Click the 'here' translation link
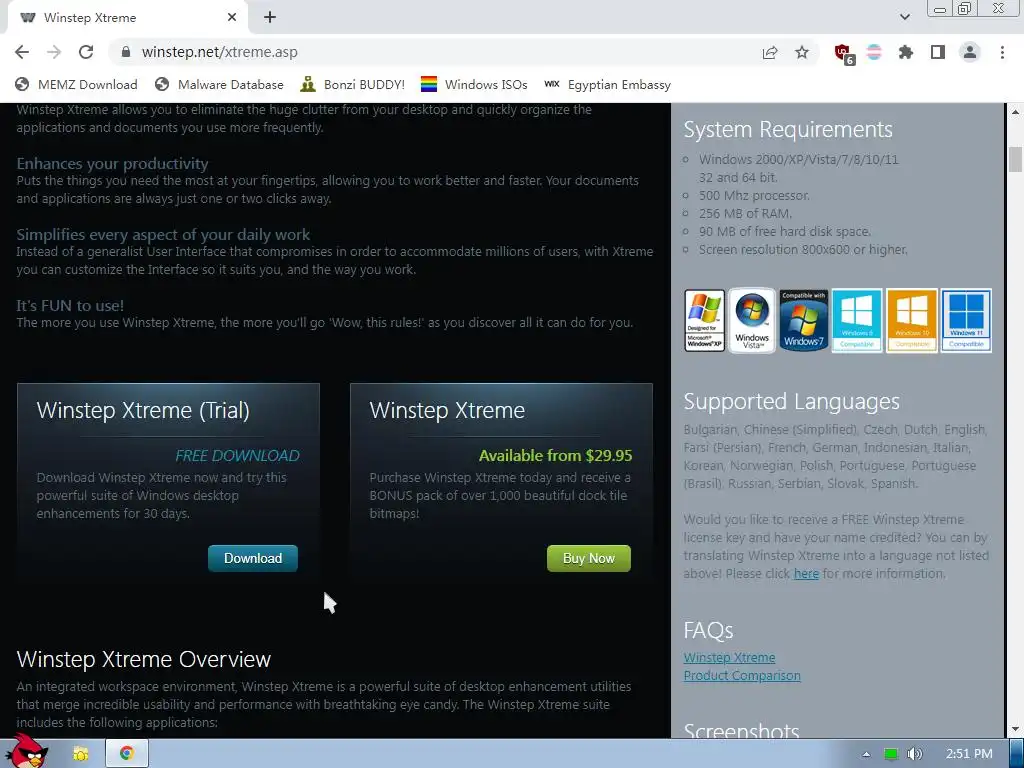1024x768 pixels. (x=806, y=574)
